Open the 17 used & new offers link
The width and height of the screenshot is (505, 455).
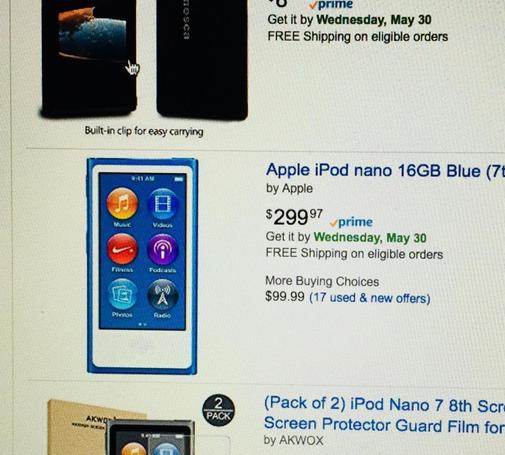coord(370,298)
